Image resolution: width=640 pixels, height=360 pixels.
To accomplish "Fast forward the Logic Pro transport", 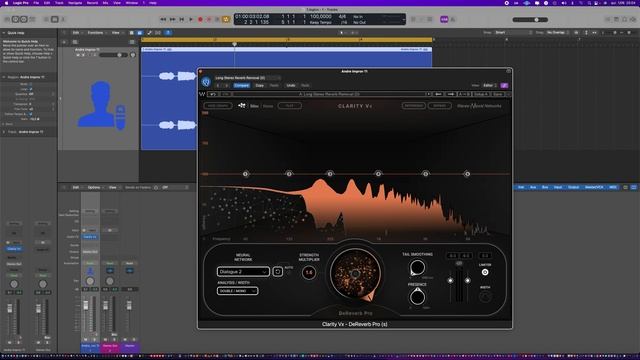I will tap(172, 19).
